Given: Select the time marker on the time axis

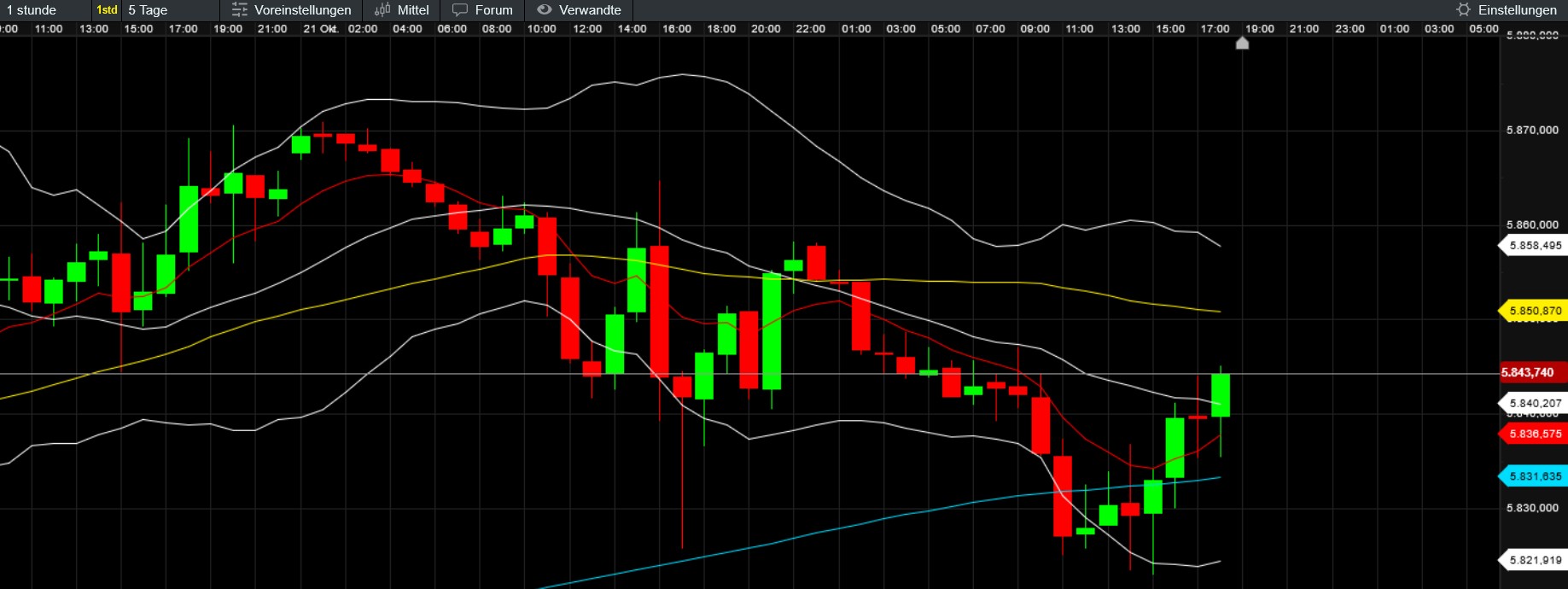Looking at the screenshot, I should point(1243,43).
